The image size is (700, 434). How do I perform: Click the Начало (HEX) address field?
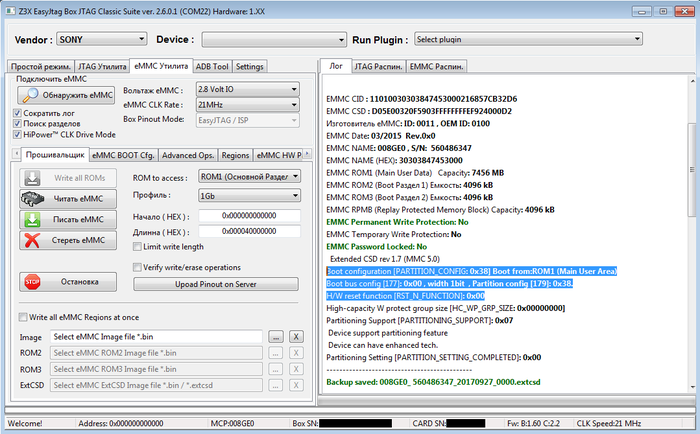point(249,215)
